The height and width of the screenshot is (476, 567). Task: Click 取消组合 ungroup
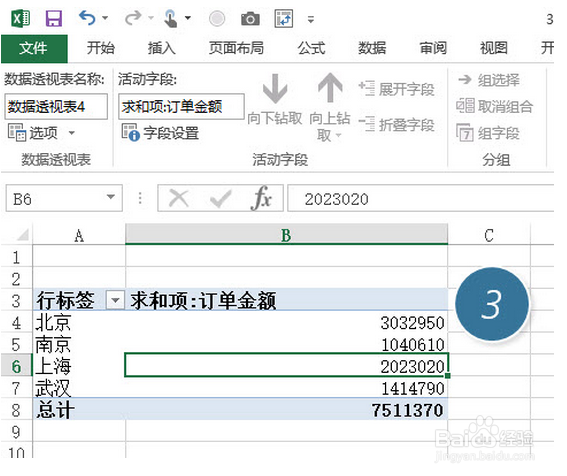(x=494, y=106)
